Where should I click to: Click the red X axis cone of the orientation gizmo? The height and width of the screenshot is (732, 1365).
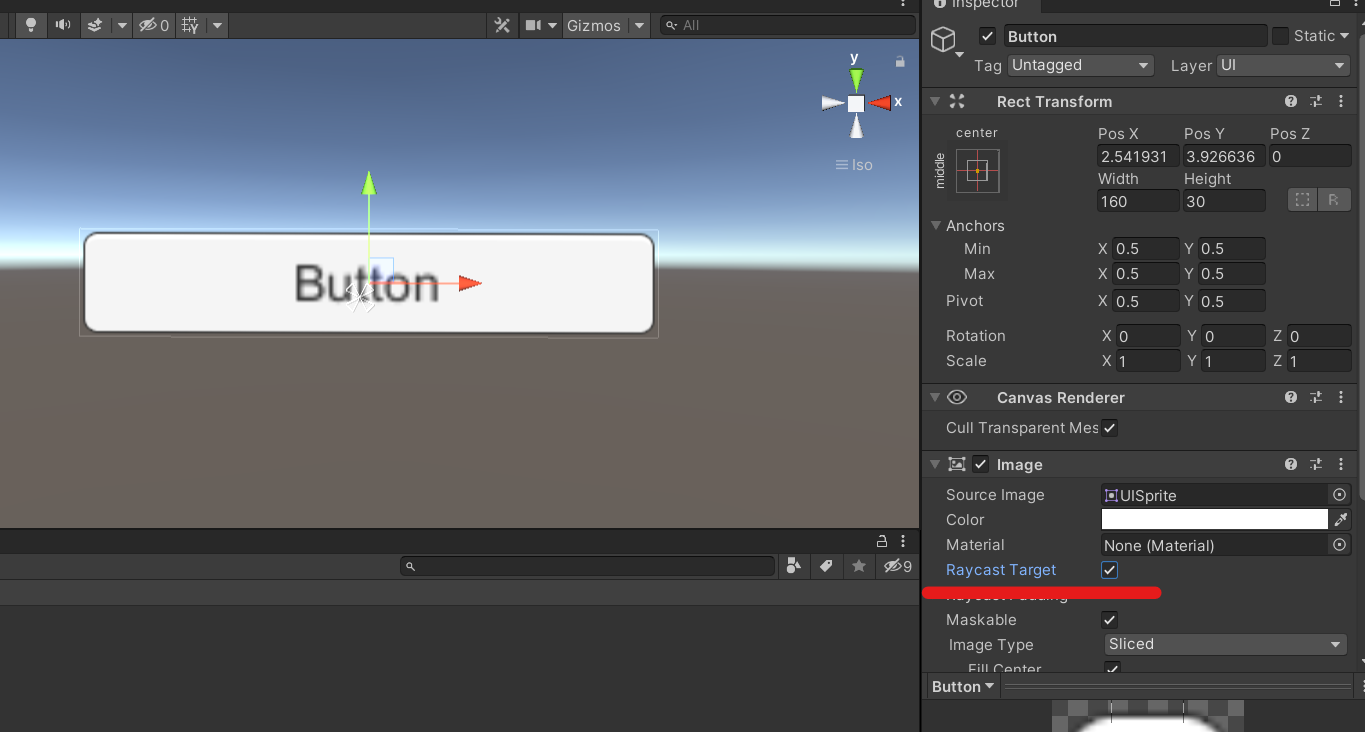coord(880,103)
